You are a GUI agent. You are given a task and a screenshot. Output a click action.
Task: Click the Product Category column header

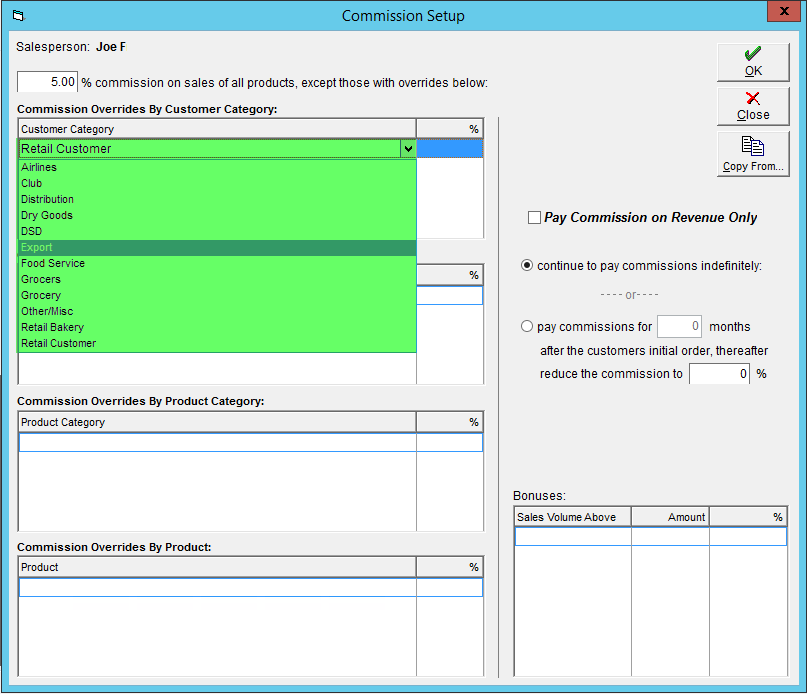217,422
